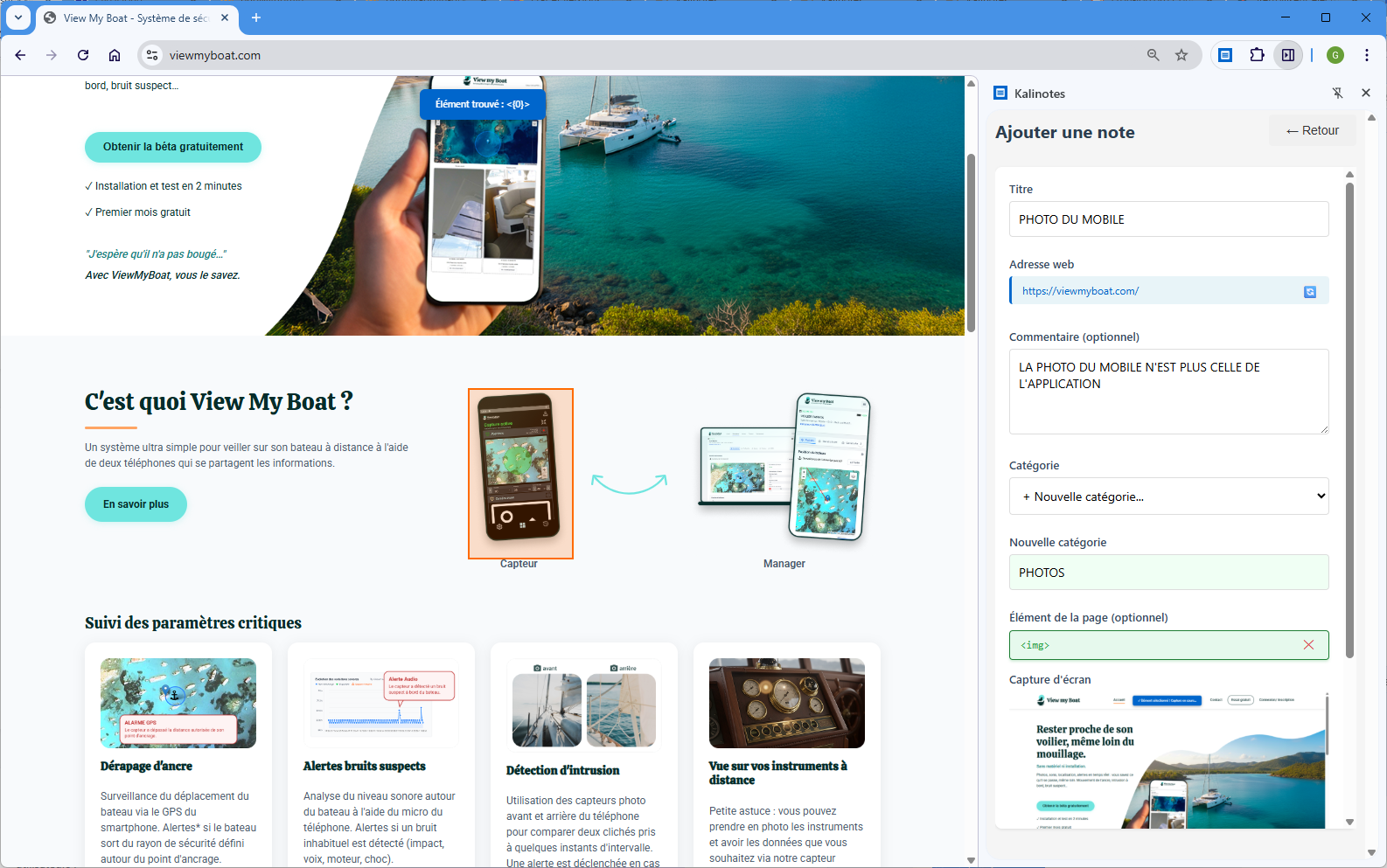Image resolution: width=1387 pixels, height=868 pixels.
Task: Click the En savoir plus button
Action: point(136,504)
